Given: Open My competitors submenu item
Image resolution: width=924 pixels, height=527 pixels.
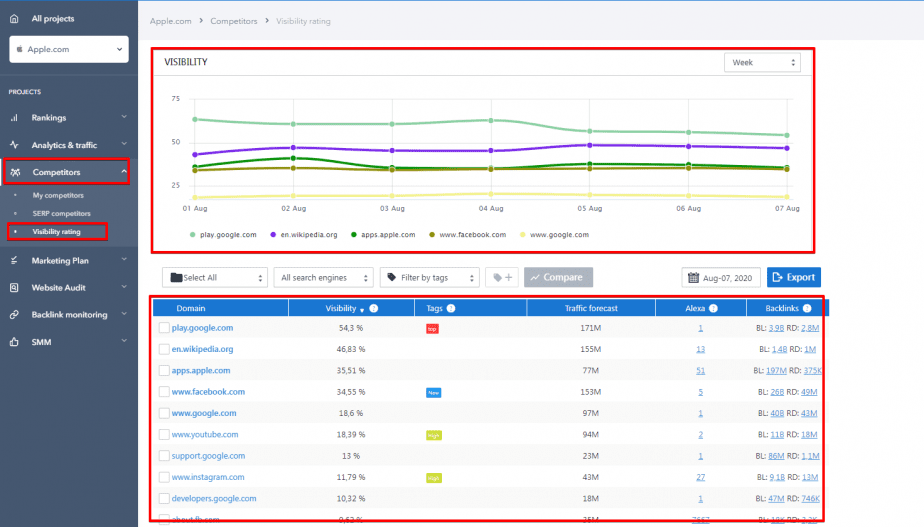Looking at the screenshot, I should pyautogui.click(x=58, y=195).
